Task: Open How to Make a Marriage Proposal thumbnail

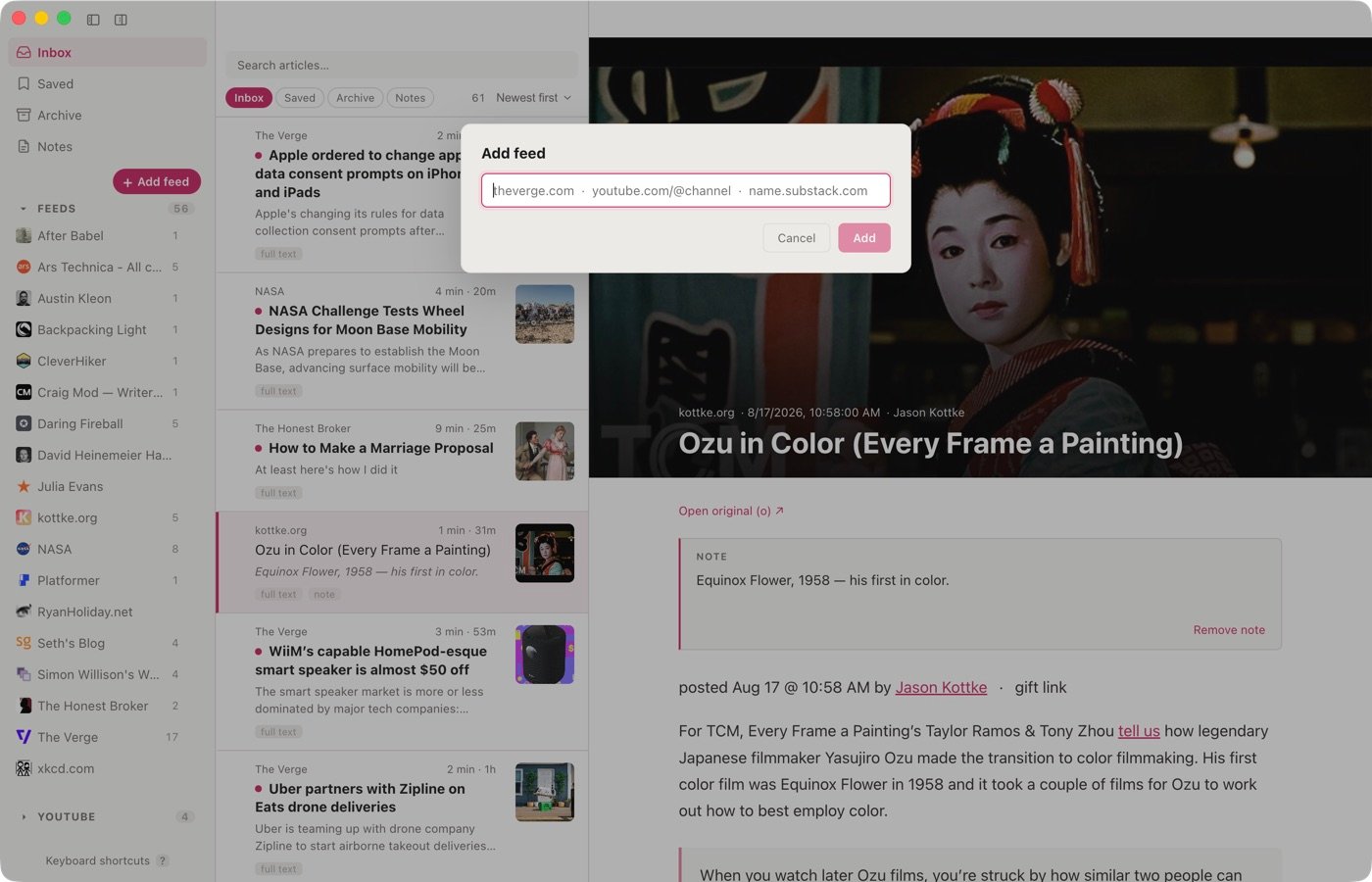Action: tap(545, 452)
